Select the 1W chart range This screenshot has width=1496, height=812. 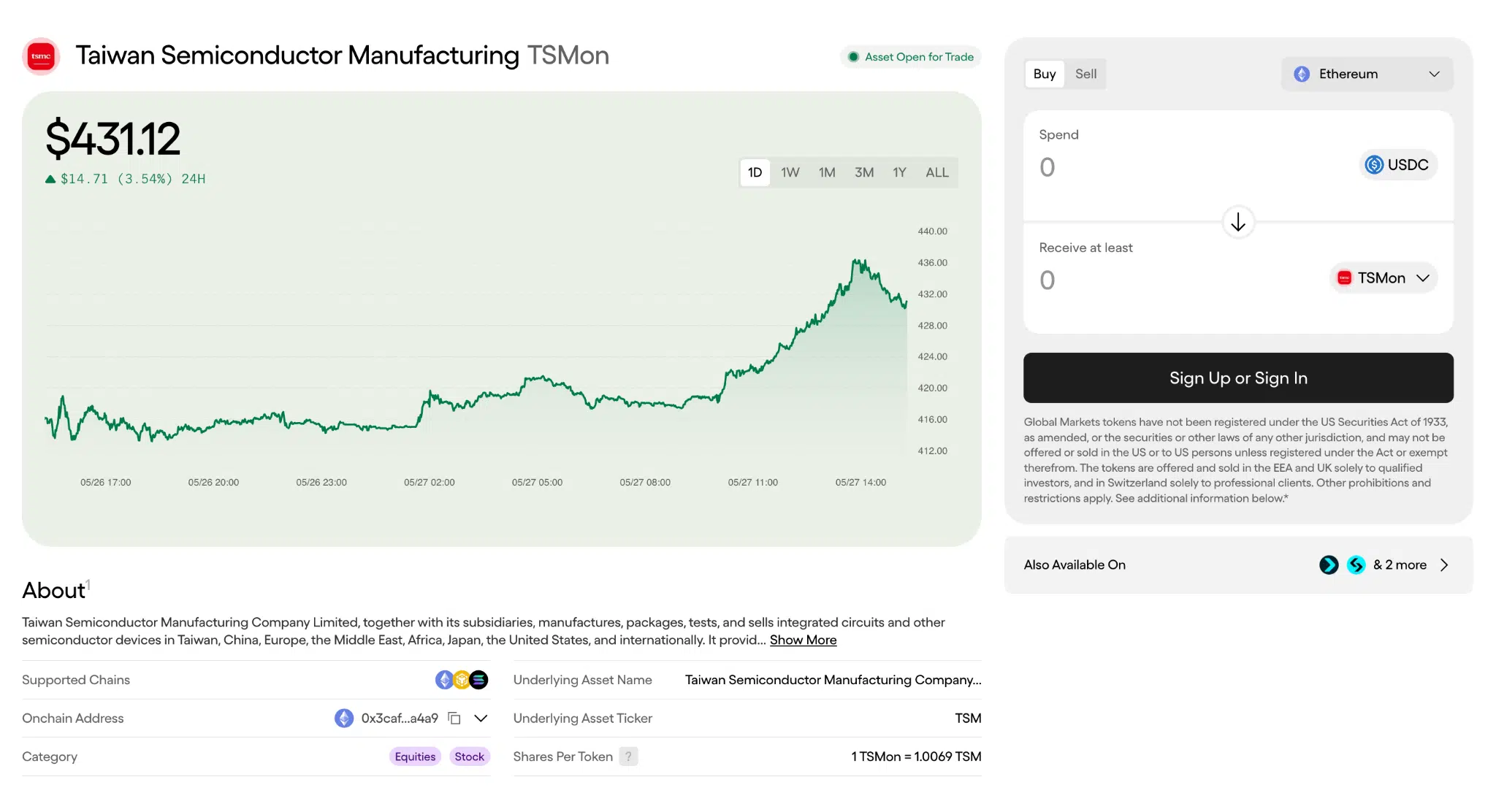[790, 173]
